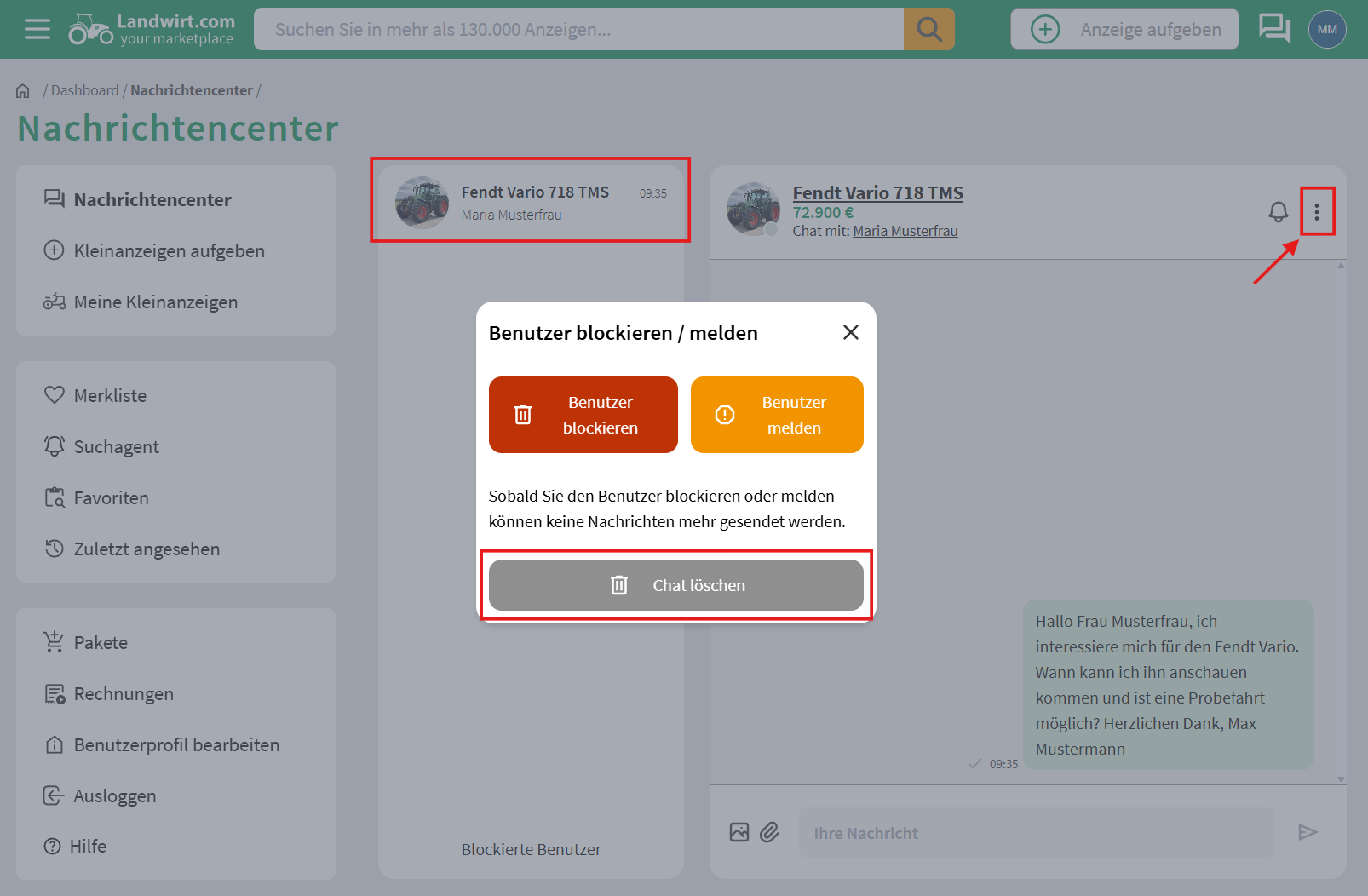Open Merkliste in sidebar
The image size is (1368, 896).
pyautogui.click(x=110, y=395)
